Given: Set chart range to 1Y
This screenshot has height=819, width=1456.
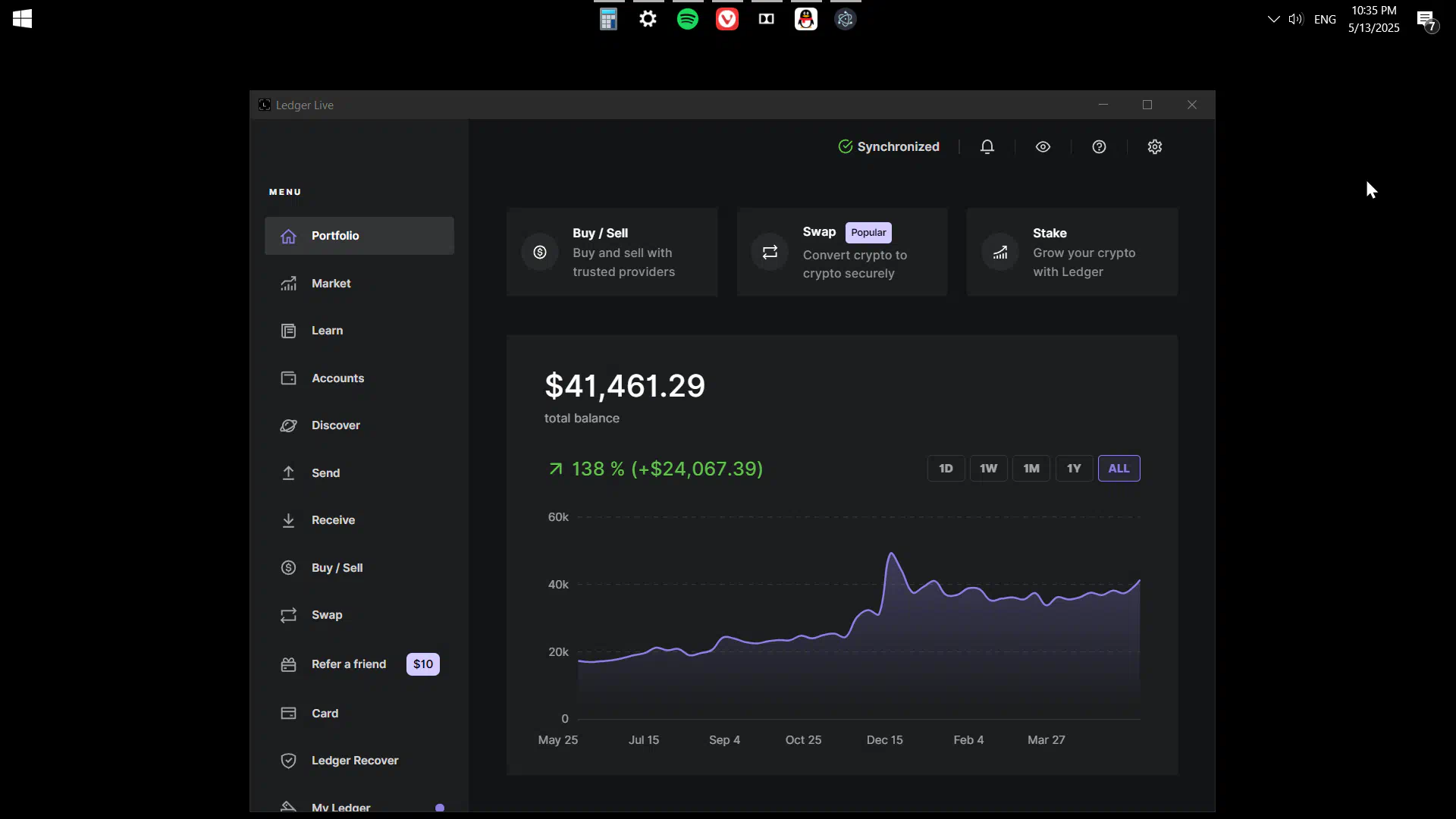Looking at the screenshot, I should [x=1074, y=469].
